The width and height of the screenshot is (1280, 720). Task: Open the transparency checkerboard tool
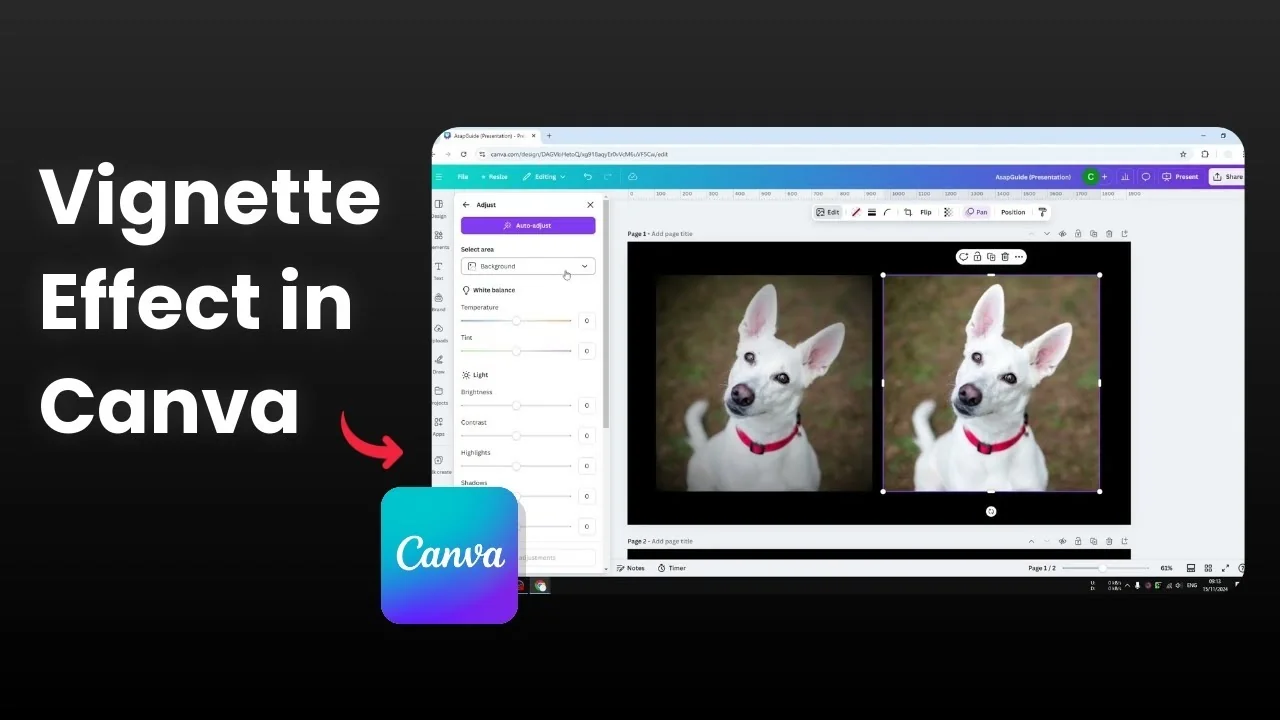pyautogui.click(x=948, y=212)
